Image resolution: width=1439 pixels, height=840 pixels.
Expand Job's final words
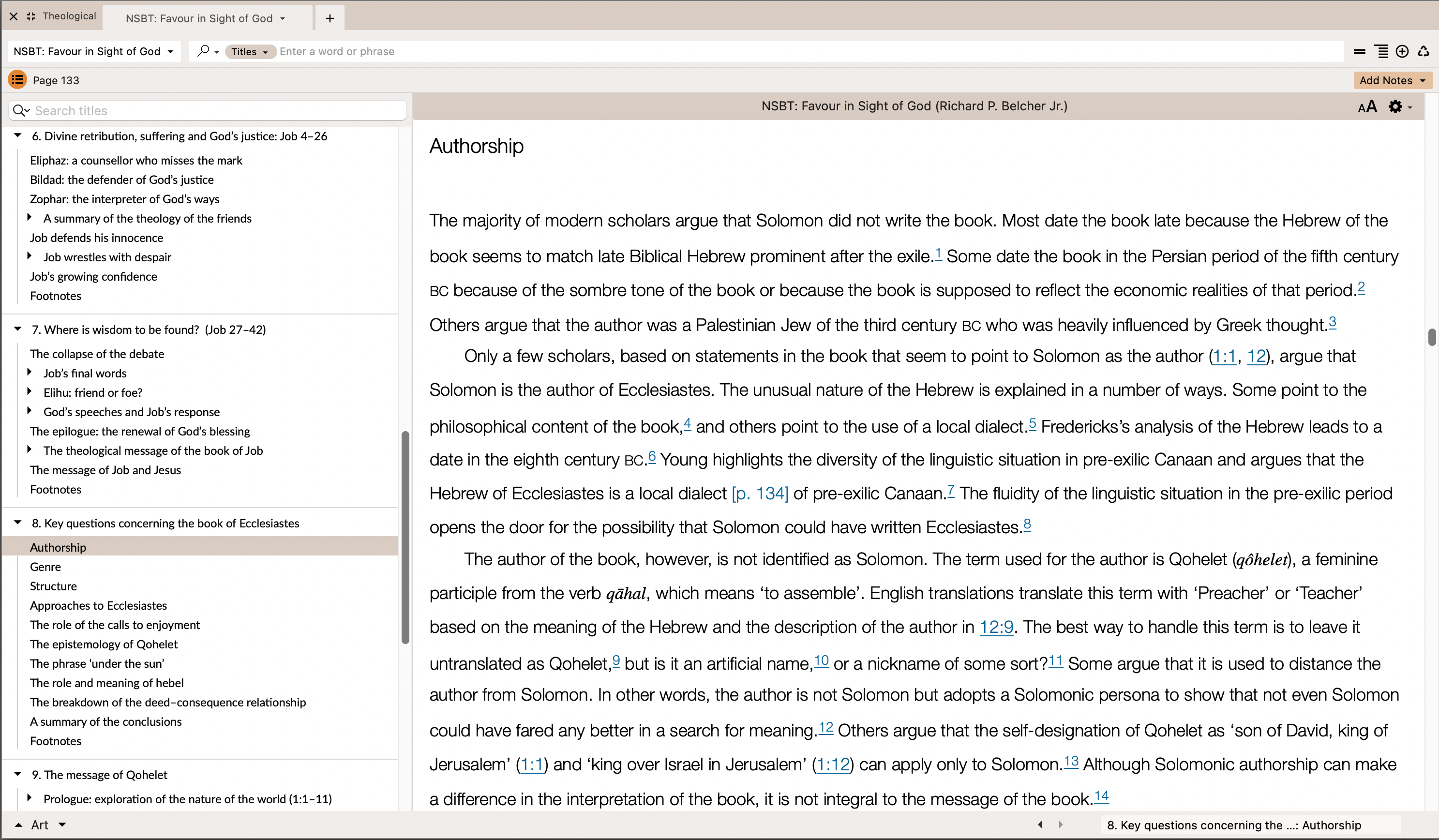[29, 372]
